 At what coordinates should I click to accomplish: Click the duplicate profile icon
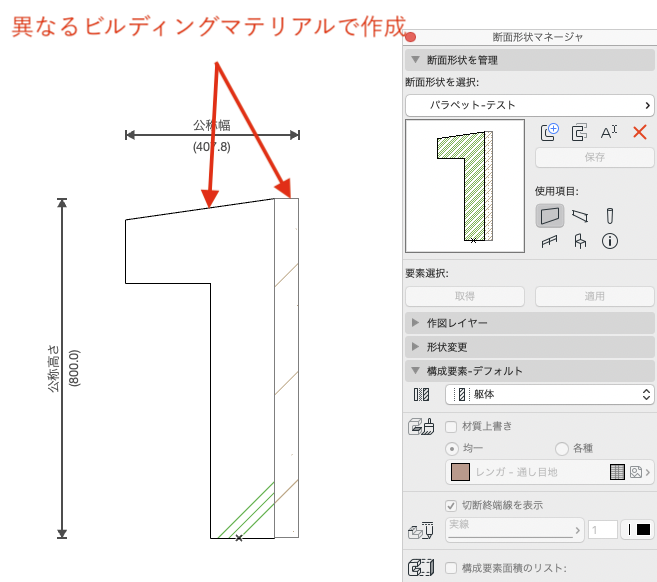tap(579, 132)
